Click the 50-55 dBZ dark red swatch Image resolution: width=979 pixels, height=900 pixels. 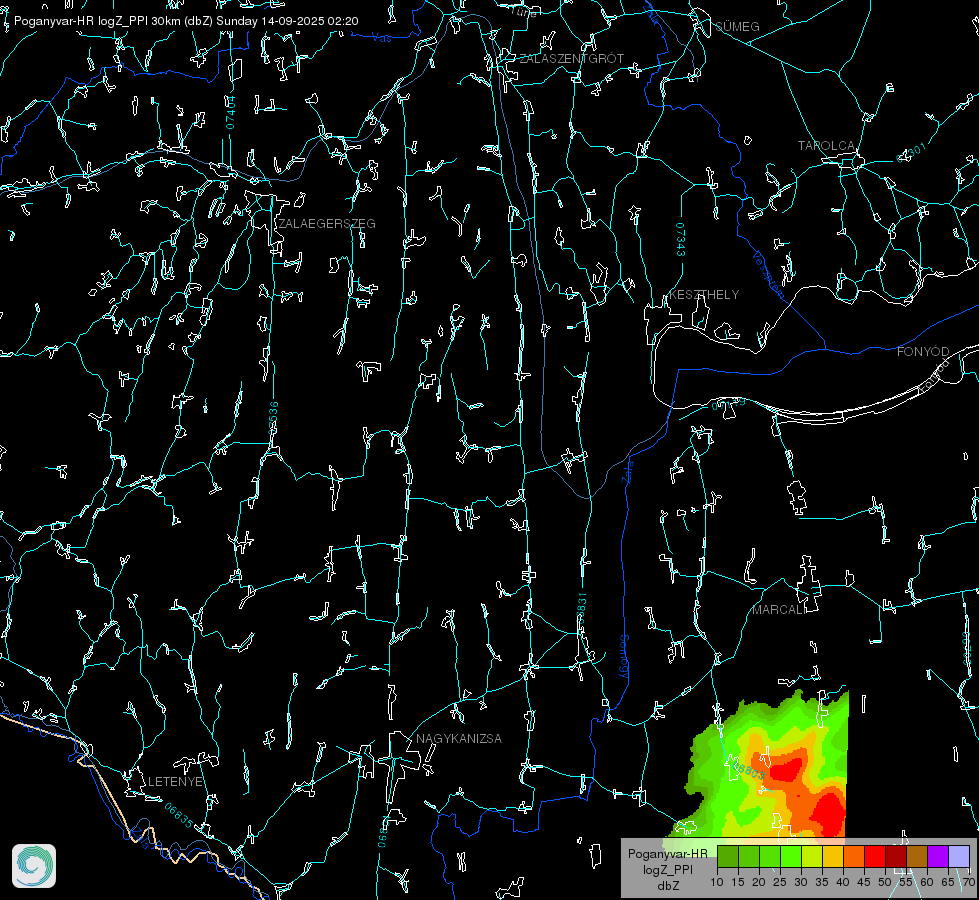pos(896,856)
